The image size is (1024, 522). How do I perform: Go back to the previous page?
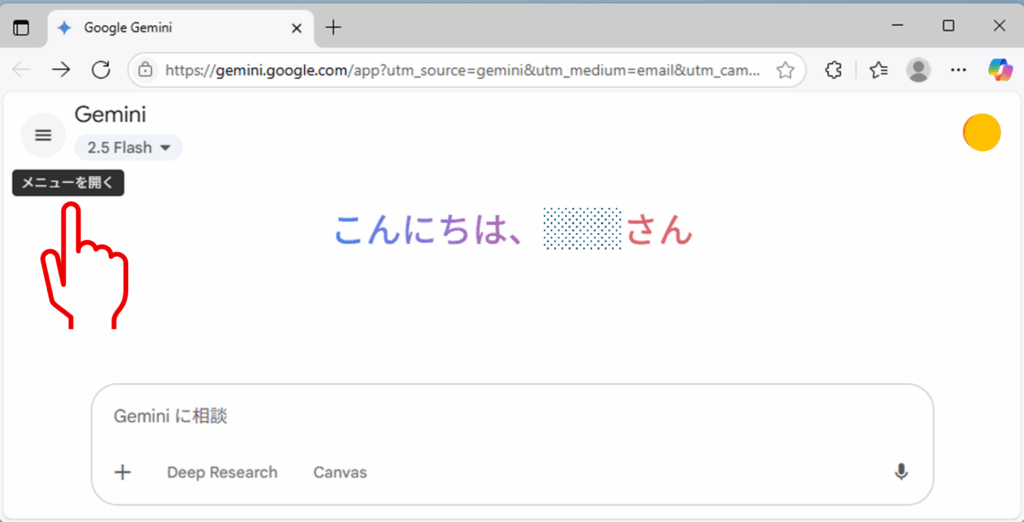coord(21,70)
